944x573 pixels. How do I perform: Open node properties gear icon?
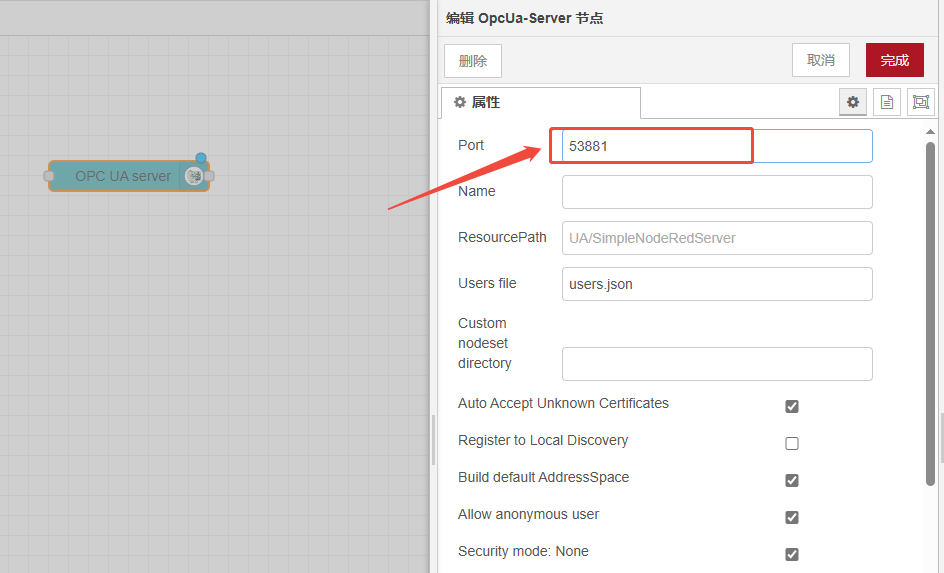point(853,102)
